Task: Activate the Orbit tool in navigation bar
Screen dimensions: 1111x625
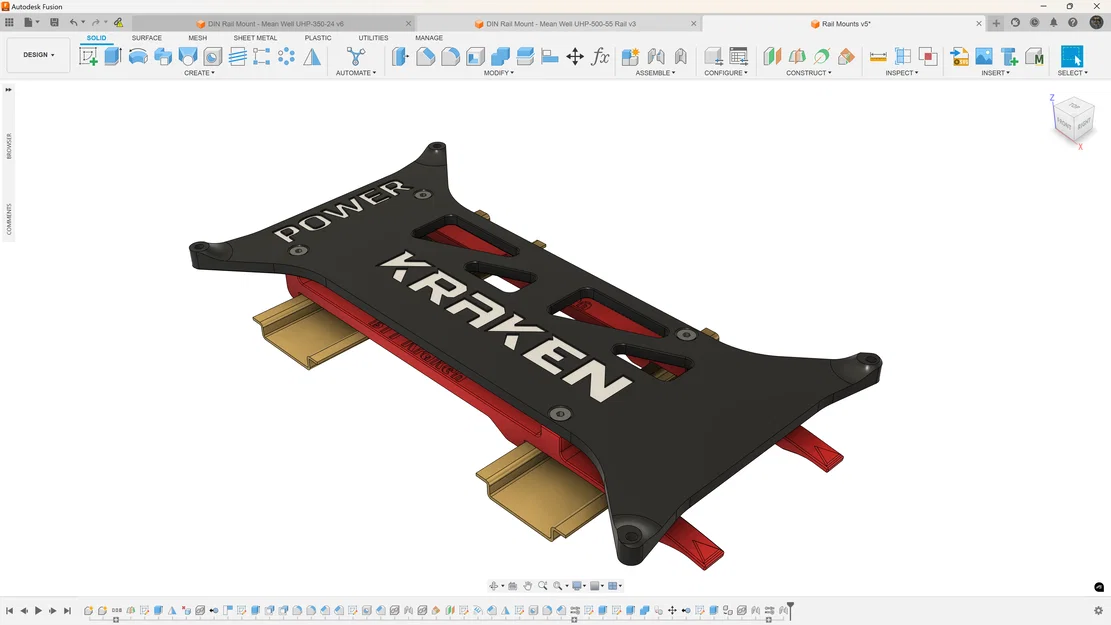Action: pyautogui.click(x=494, y=585)
